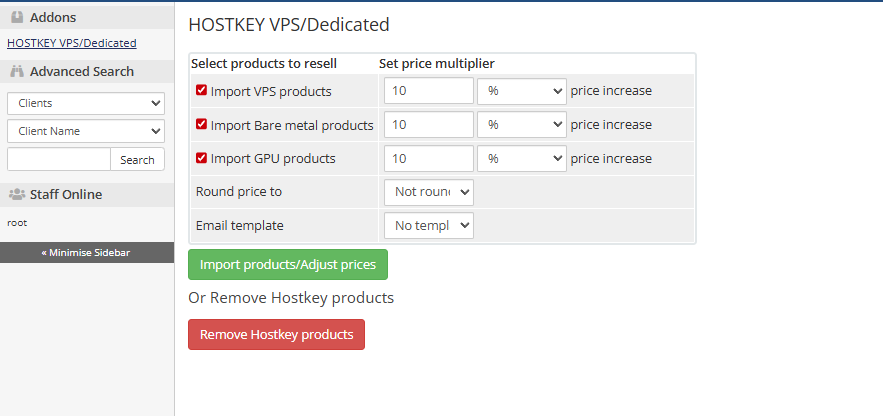Viewport: 883px width, 416px height.
Task: Expand the Round price to dropdown
Action: point(428,192)
